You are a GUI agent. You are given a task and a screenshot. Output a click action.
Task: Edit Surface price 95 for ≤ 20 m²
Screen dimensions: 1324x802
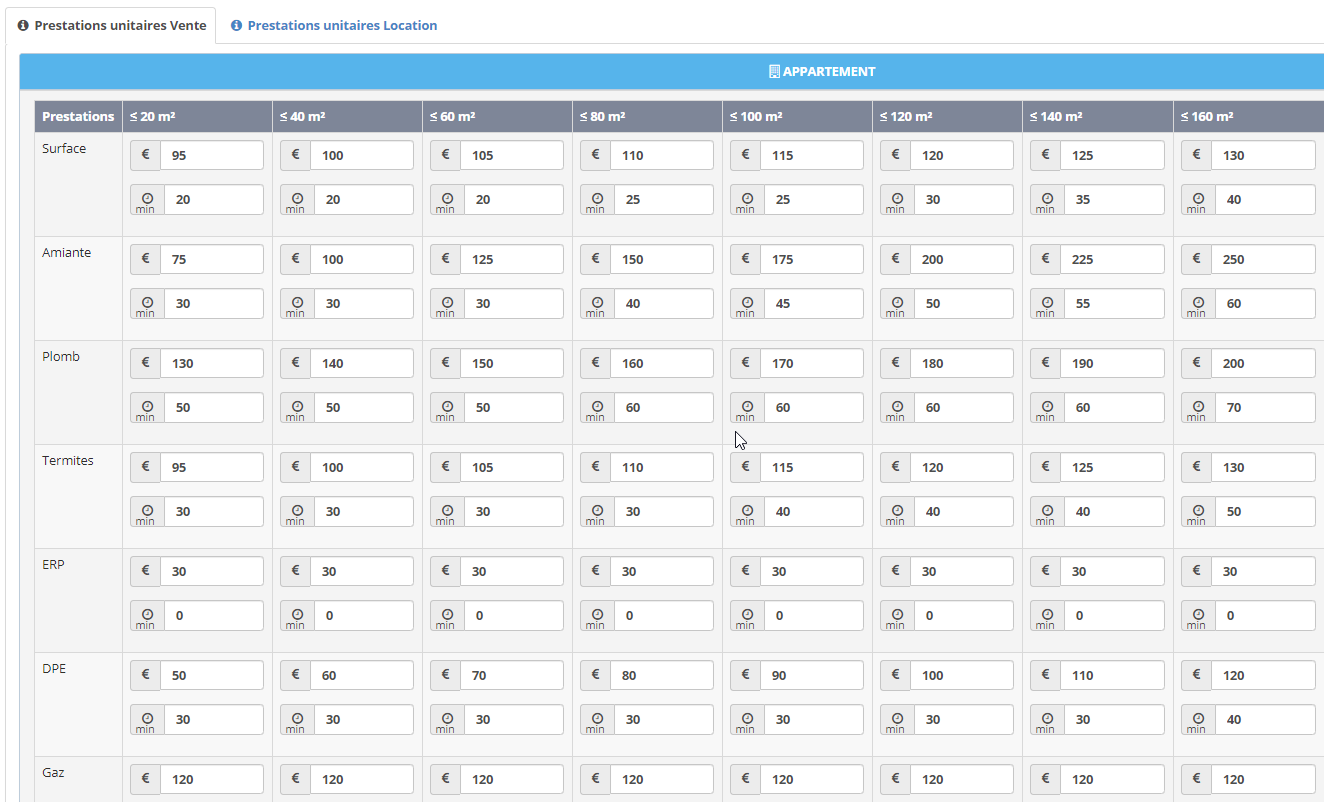pyautogui.click(x=212, y=155)
